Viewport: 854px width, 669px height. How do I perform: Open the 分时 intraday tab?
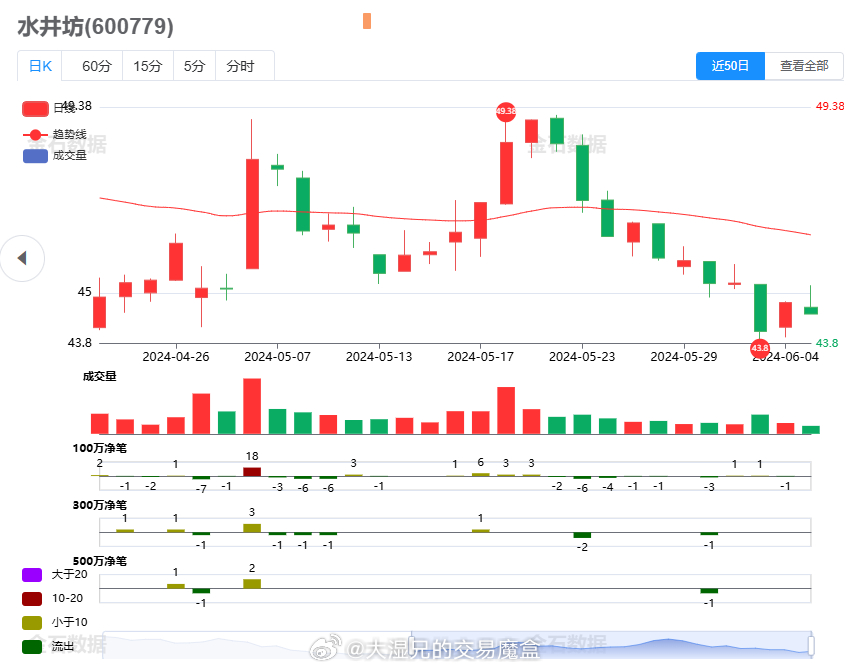pyautogui.click(x=240, y=66)
